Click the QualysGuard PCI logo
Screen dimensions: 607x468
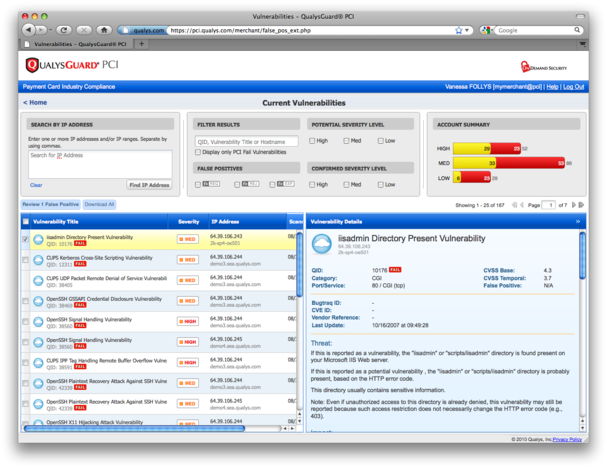click(72, 65)
